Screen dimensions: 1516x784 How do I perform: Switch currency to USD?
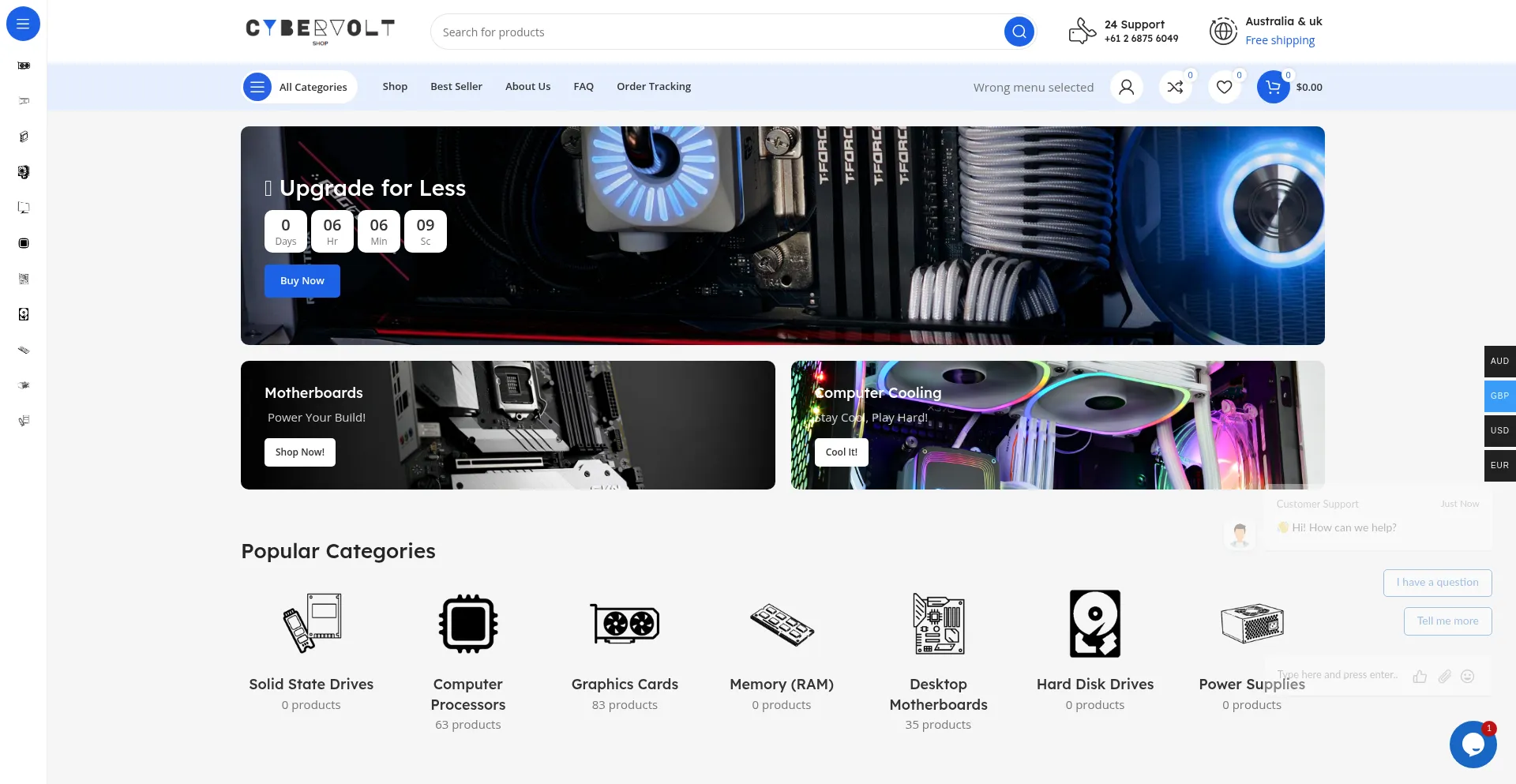click(1499, 430)
